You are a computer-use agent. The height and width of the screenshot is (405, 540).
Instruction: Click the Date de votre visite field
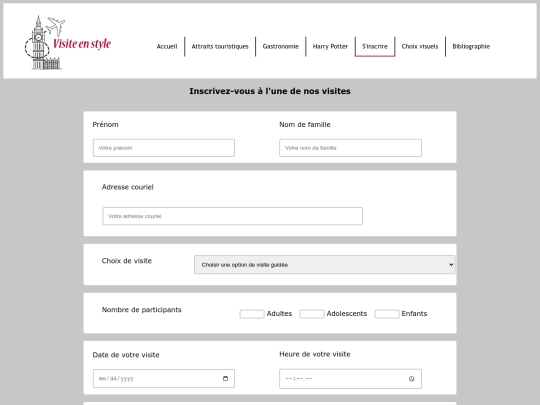click(x=164, y=378)
